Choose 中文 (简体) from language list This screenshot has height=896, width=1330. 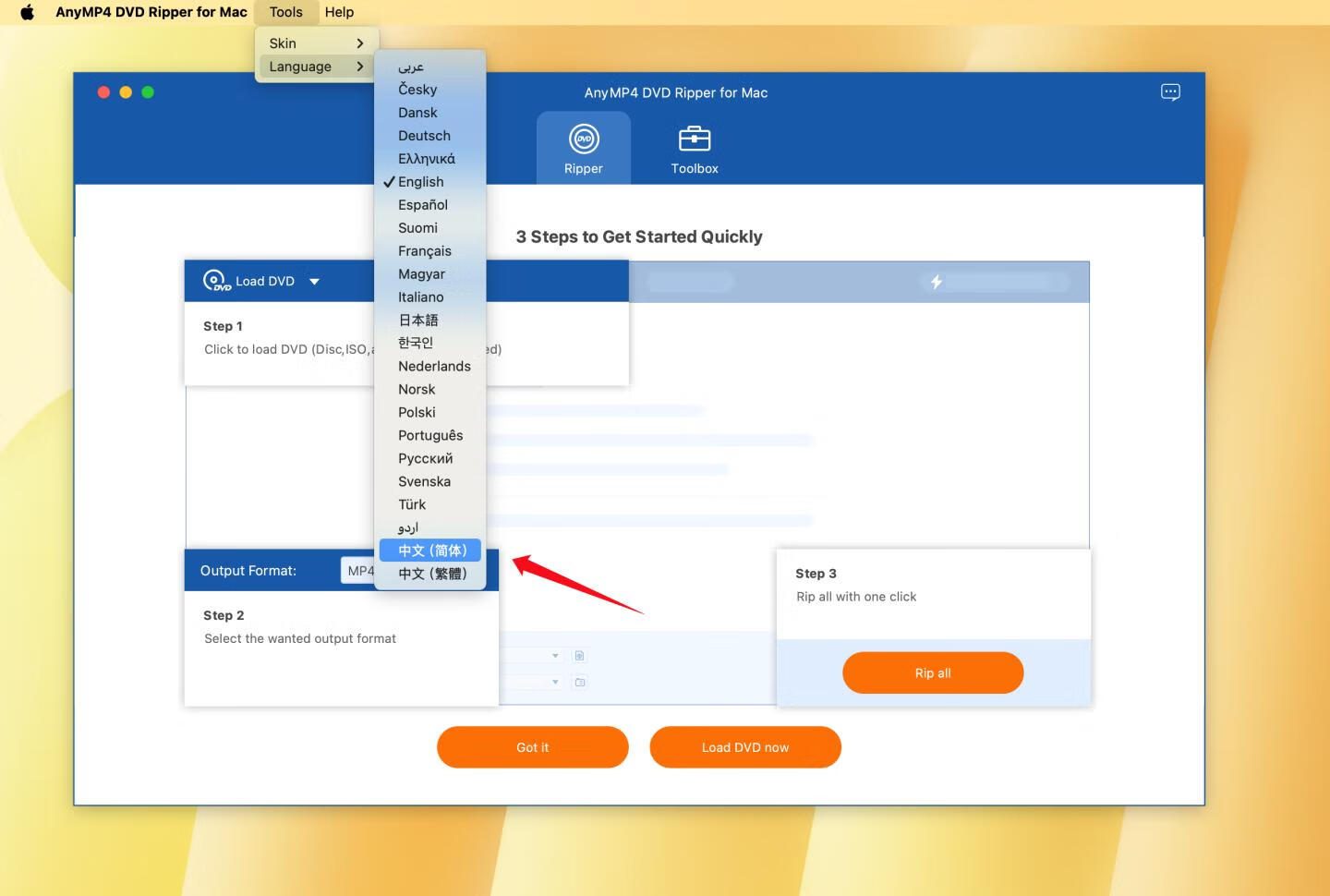[x=431, y=551]
